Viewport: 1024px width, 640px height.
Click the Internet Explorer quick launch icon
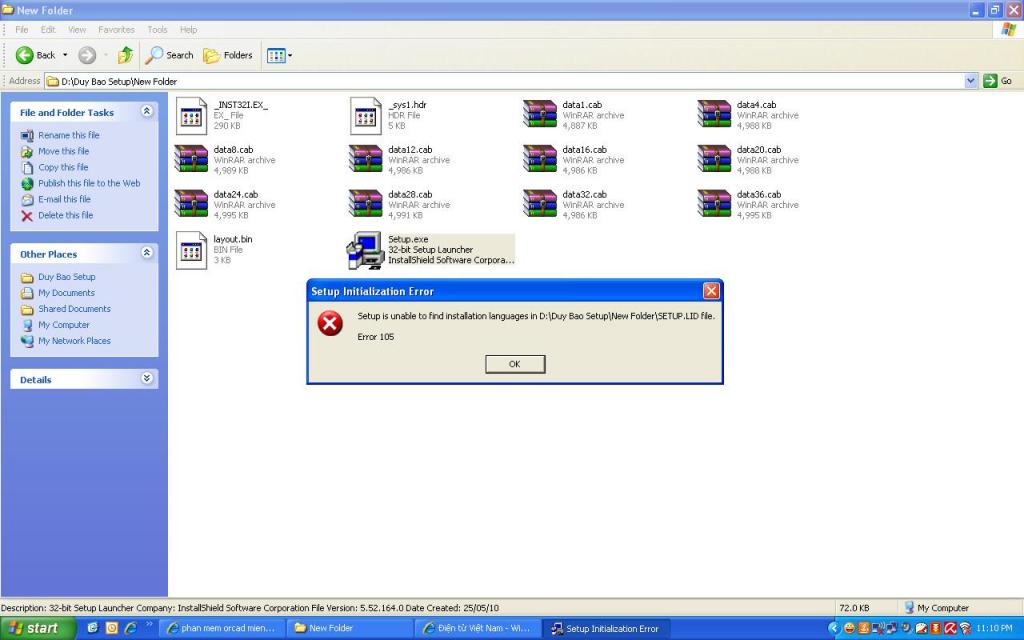pos(131,628)
